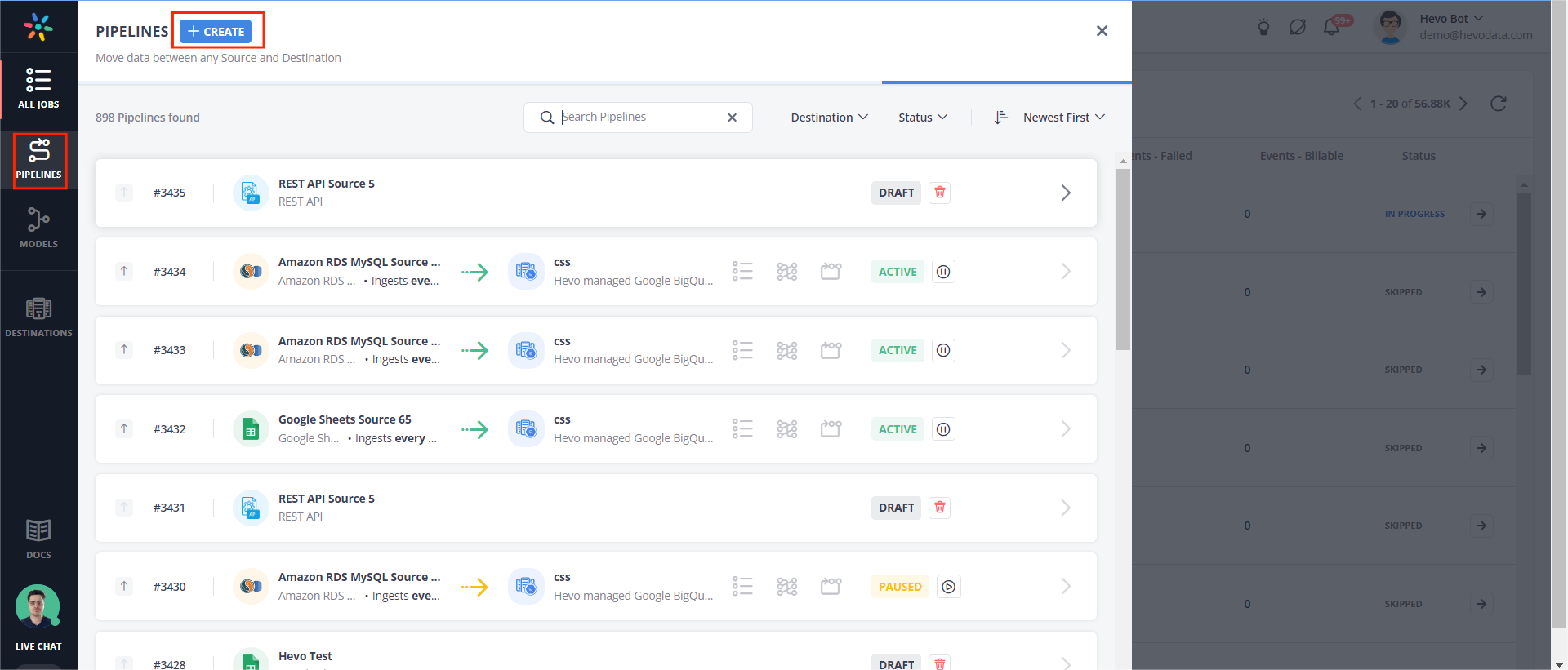This screenshot has height=670, width=1568.
Task: Open objects list icon for pipeline #3434
Action: tap(742, 271)
